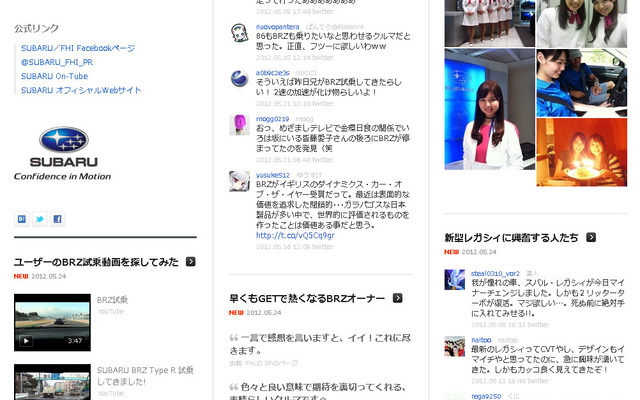The image size is (640, 400).
Task: Share via the Twitter bird icon
Action: tap(40, 219)
